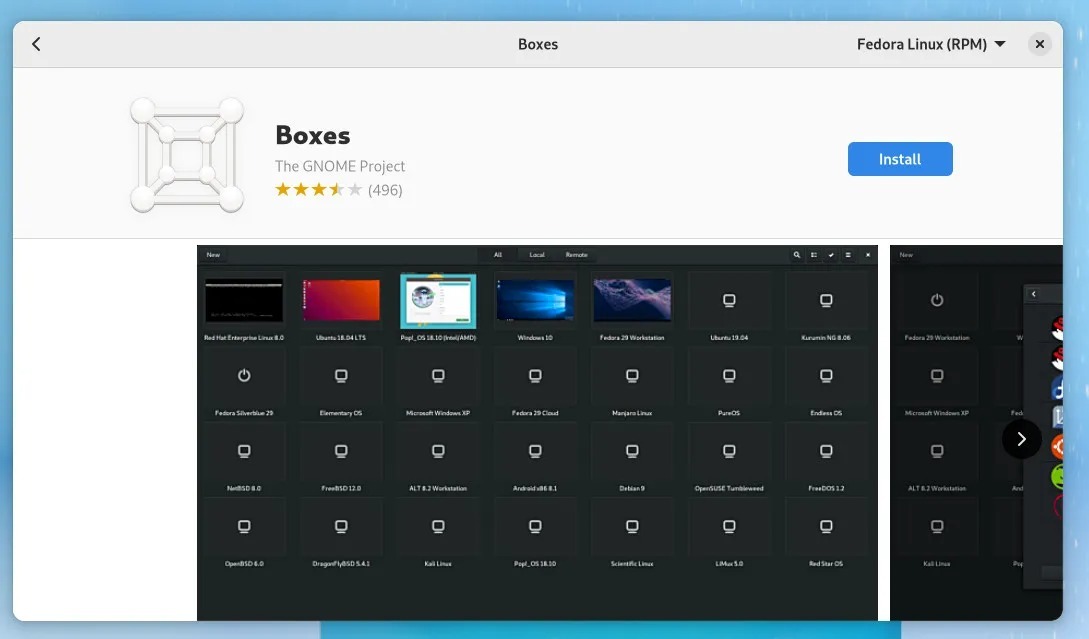Viewport: 1089px width, 639px height.
Task: Click the Red Hat Enterprise Linux 8.0 thumbnail
Action: (244, 300)
